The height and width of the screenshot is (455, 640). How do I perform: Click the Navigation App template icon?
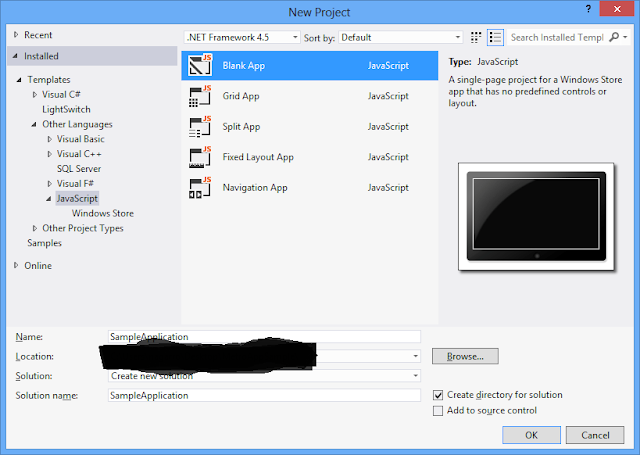(200, 188)
